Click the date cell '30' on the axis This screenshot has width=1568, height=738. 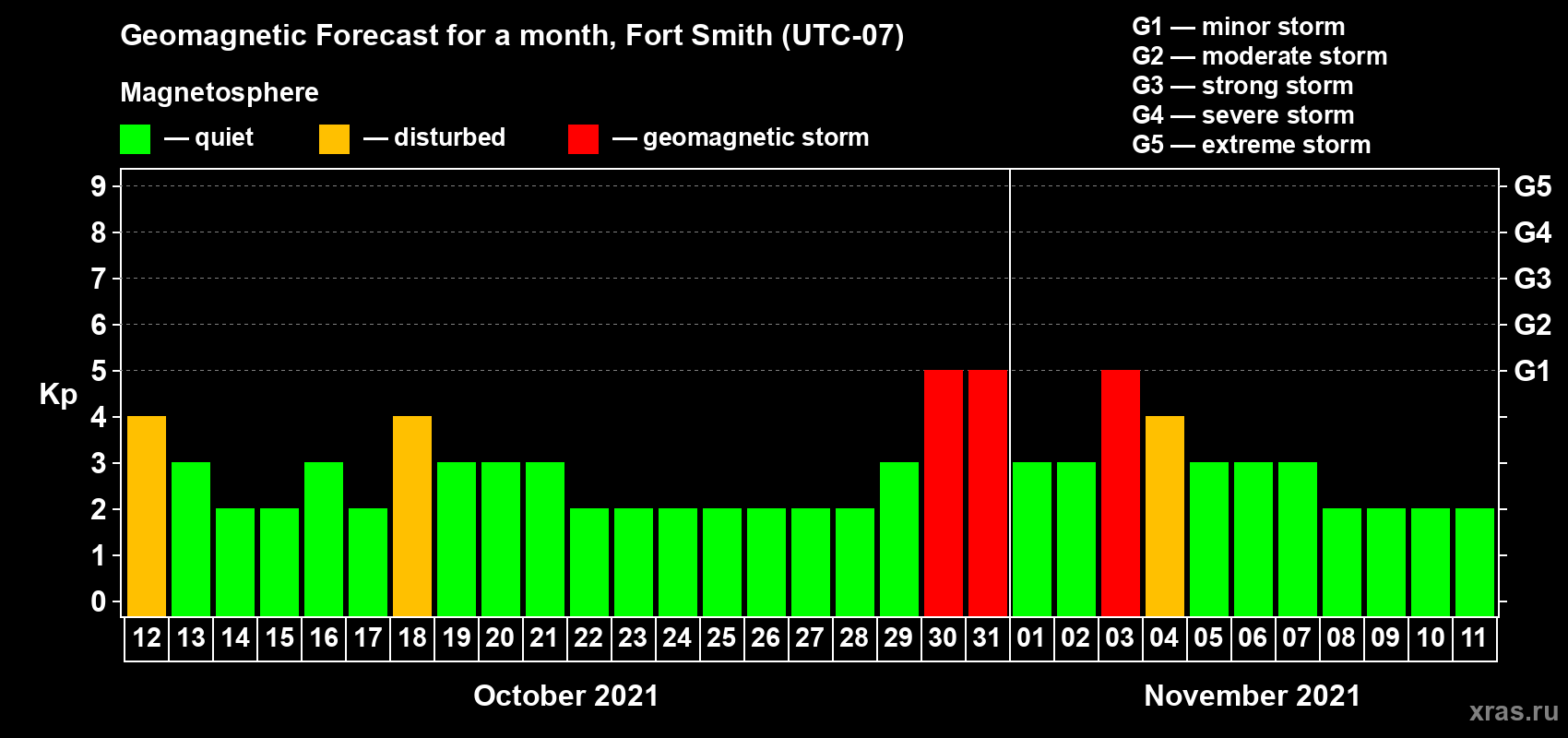[943, 638]
